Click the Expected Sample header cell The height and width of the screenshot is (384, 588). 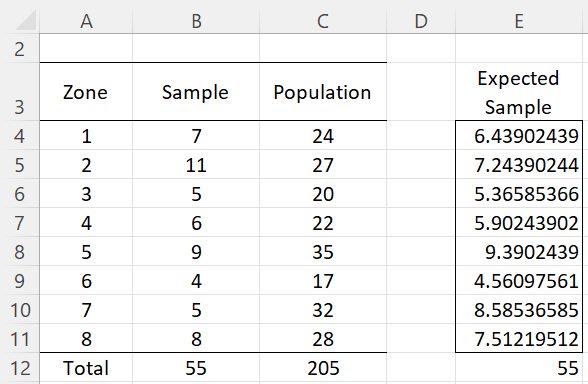tap(519, 92)
